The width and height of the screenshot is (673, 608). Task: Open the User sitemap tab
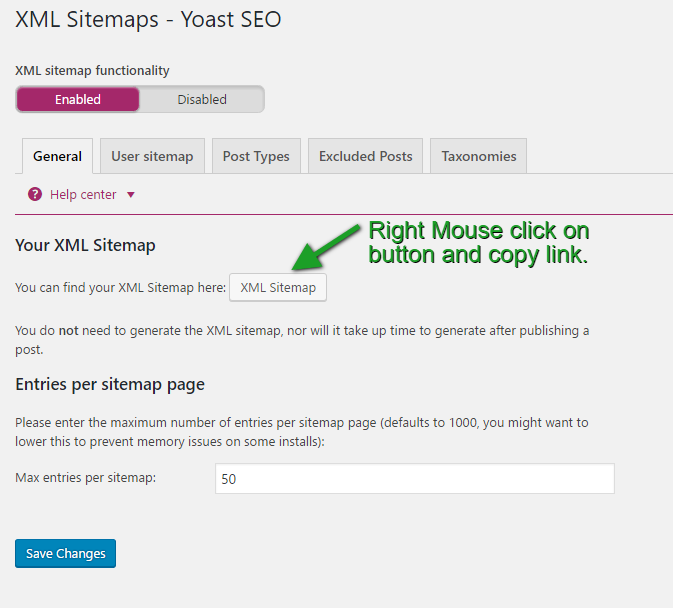click(x=152, y=156)
